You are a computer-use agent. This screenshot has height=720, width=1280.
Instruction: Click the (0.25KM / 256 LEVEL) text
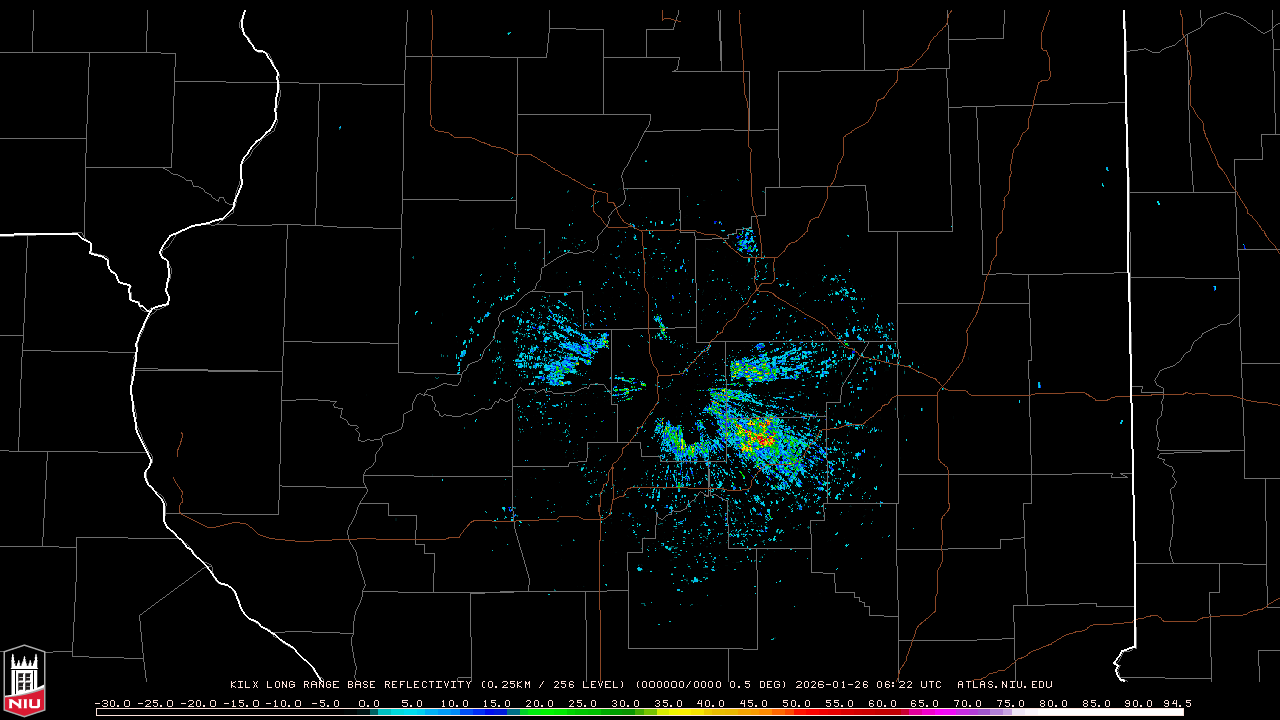553,685
